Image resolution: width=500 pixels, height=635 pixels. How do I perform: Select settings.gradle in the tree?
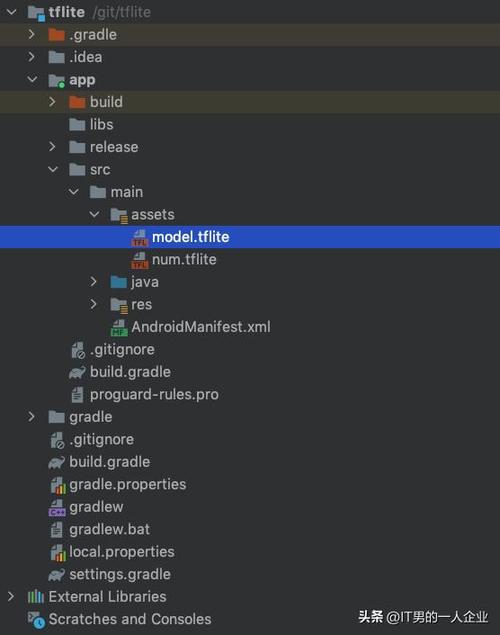120,574
